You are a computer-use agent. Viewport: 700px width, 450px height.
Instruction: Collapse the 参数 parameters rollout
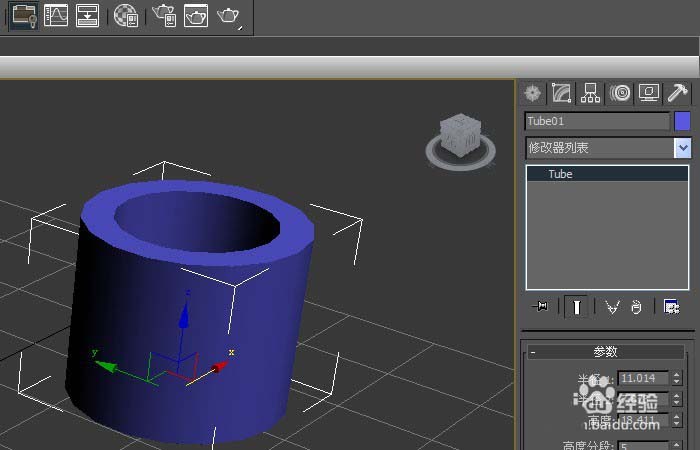(x=606, y=352)
